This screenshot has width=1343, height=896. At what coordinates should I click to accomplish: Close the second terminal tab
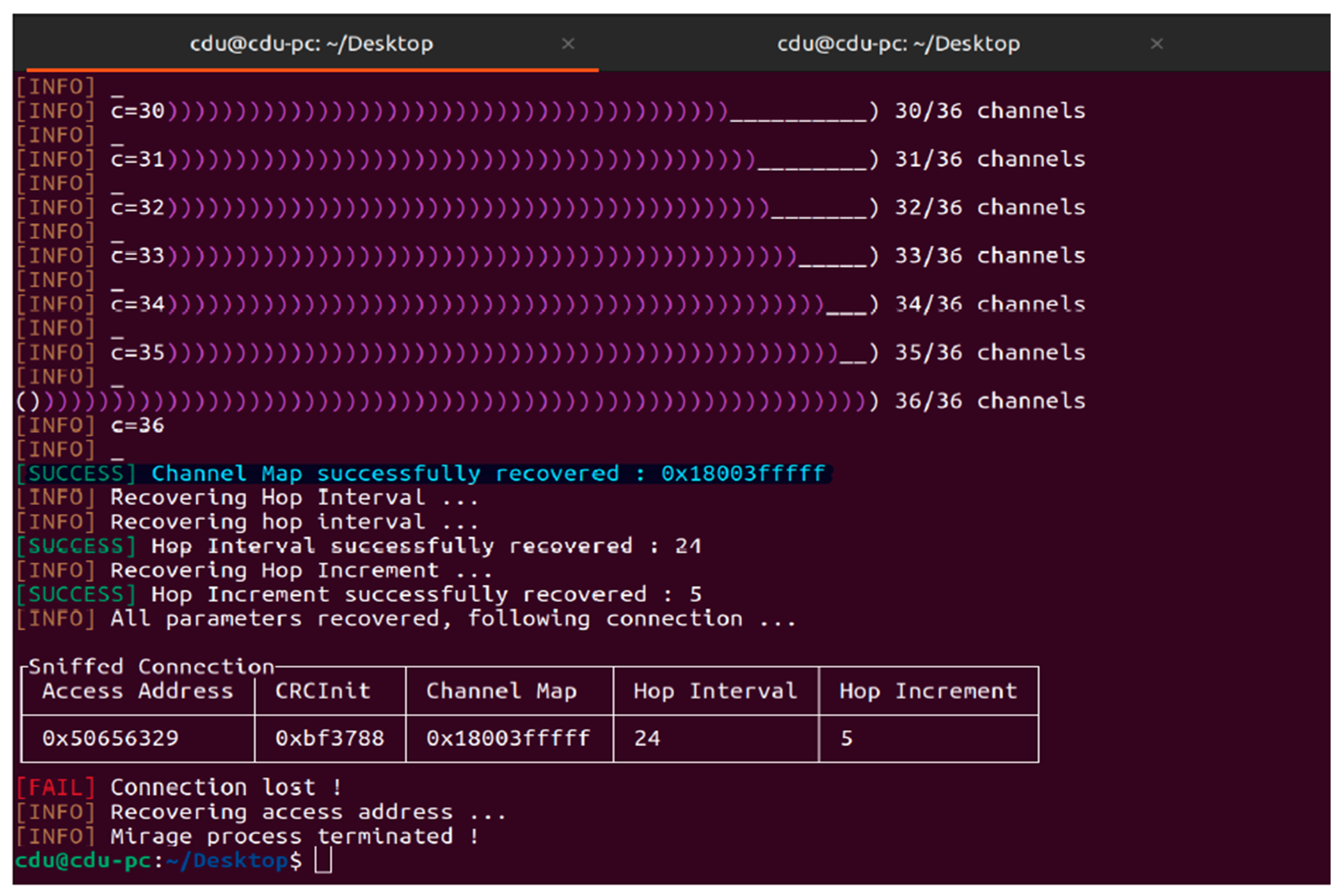pos(1156,44)
